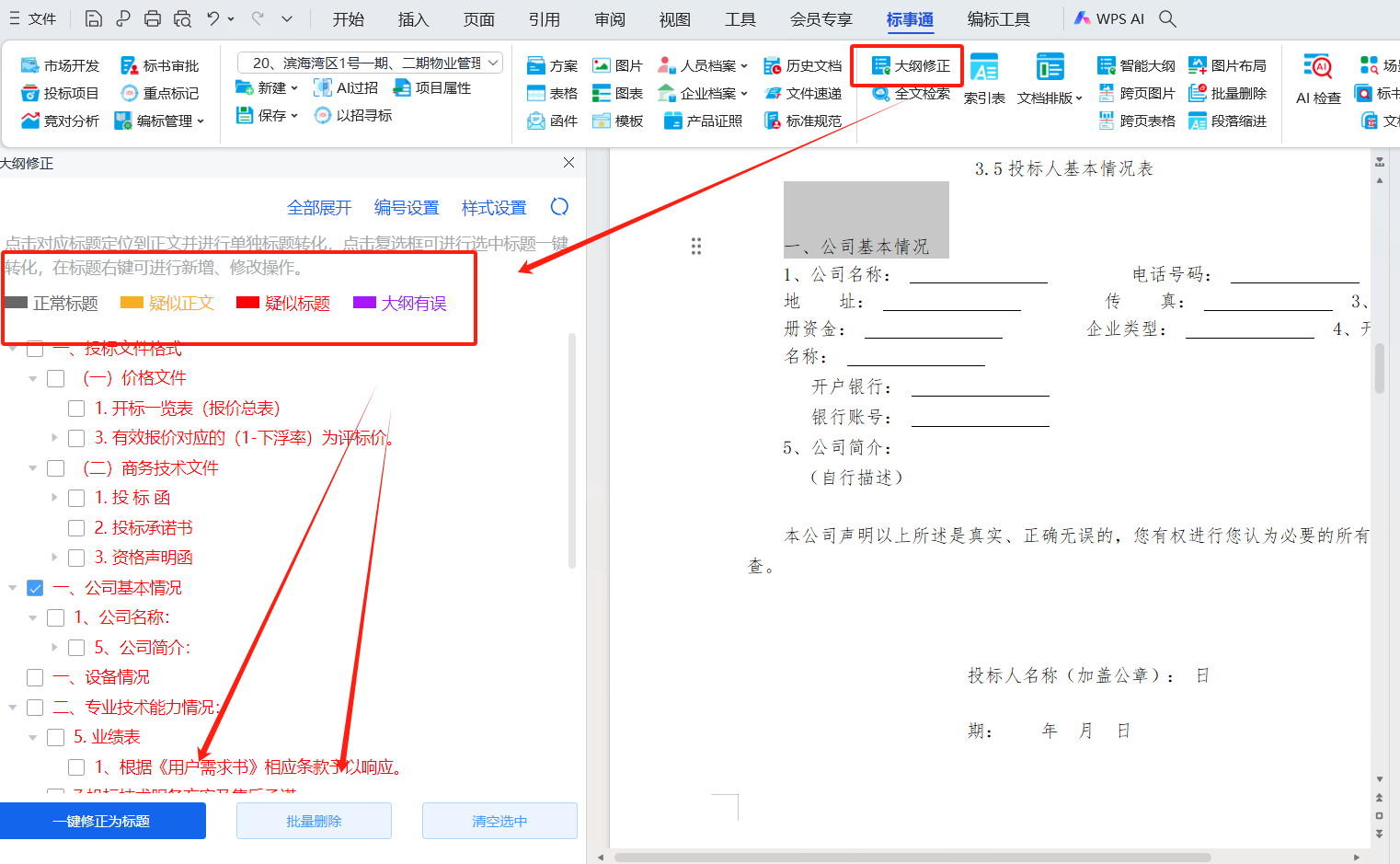Click the 全部展开 expand all link

(319, 208)
